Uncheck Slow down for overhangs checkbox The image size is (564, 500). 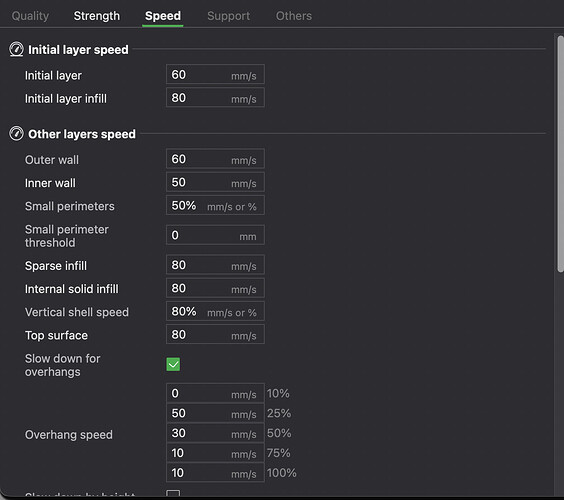pyautogui.click(x=173, y=364)
